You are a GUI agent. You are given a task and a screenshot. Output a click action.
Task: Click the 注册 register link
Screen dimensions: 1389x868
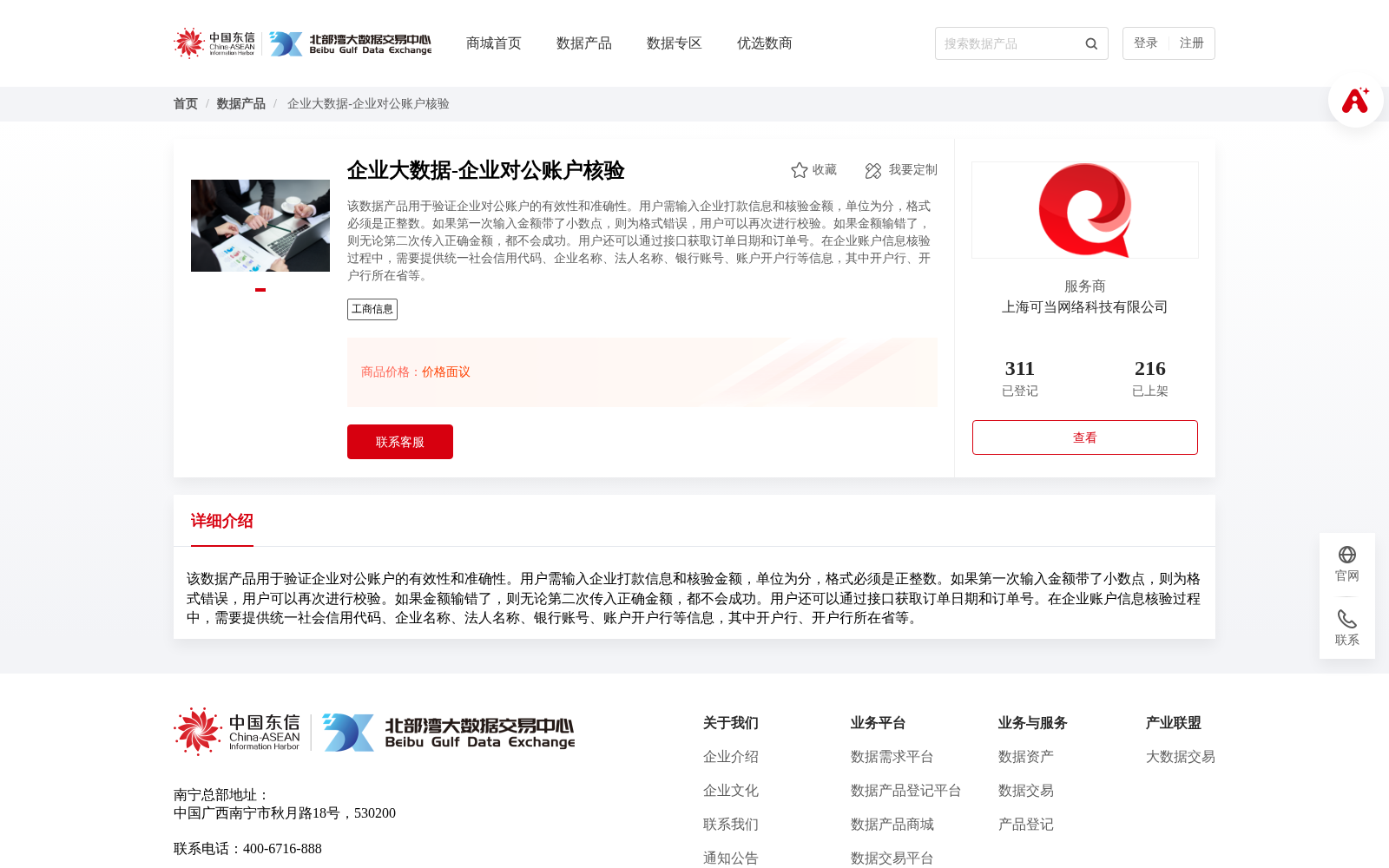(x=1192, y=43)
